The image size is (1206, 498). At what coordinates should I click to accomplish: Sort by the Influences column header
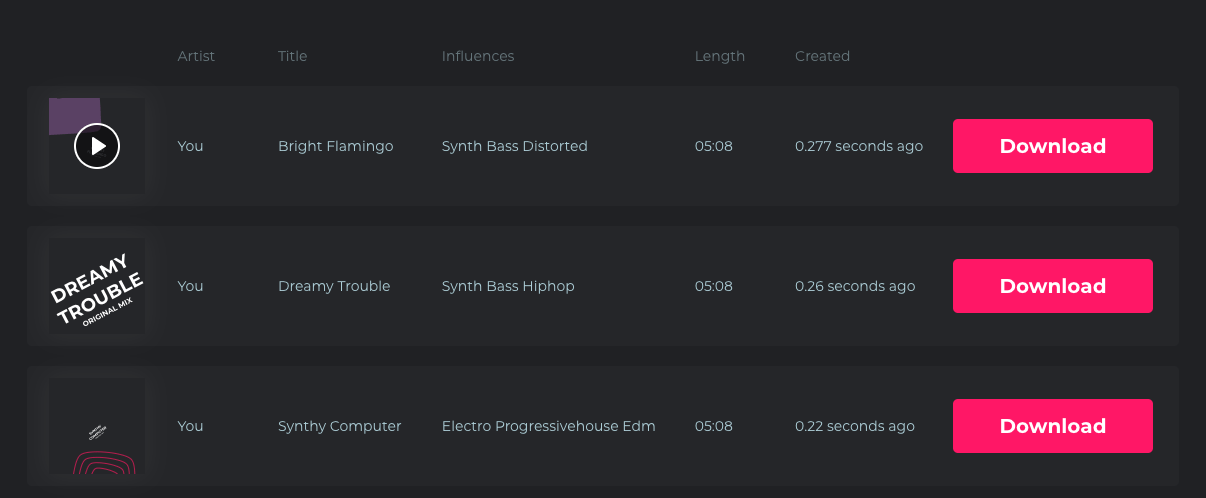478,56
